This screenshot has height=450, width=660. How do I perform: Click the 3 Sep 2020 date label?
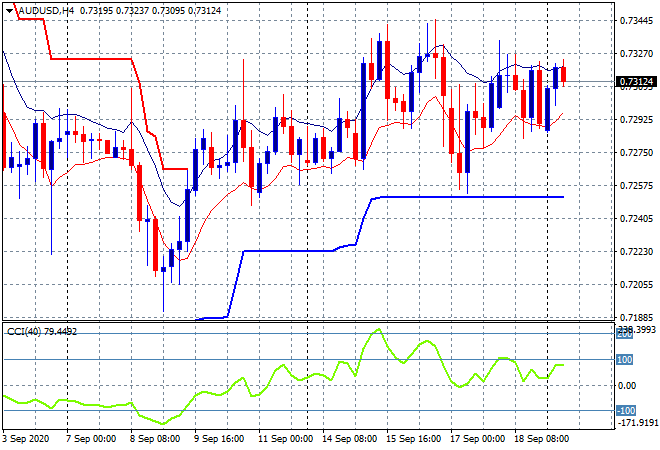pos(26,439)
